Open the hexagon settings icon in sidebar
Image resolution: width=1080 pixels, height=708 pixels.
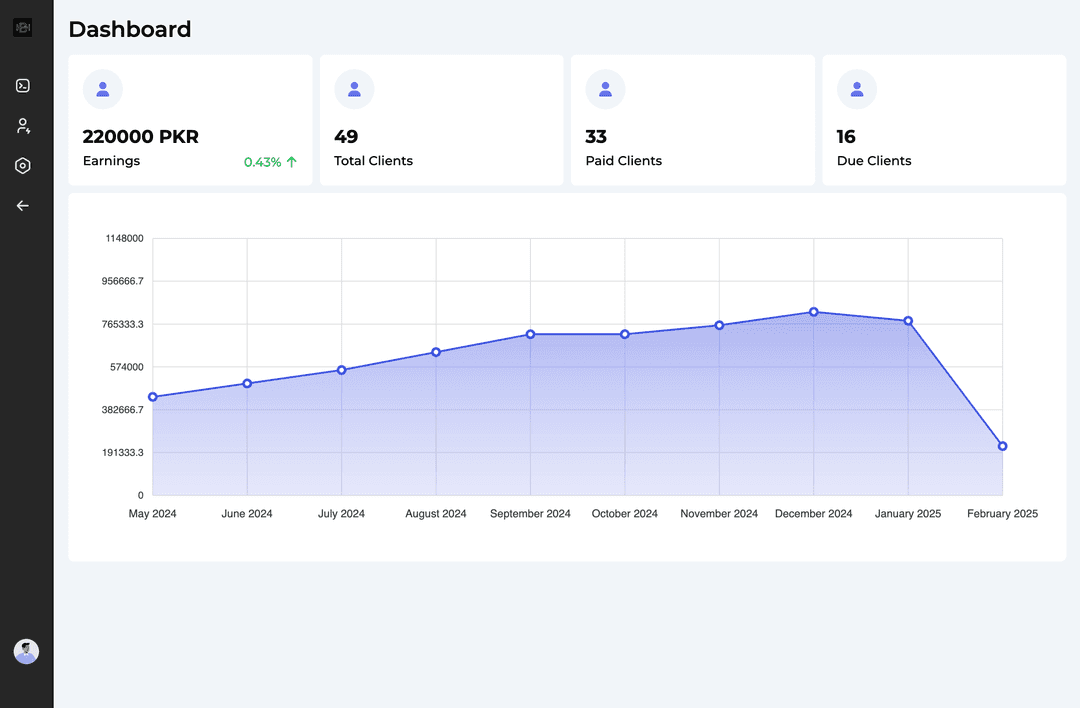pyautogui.click(x=22, y=166)
